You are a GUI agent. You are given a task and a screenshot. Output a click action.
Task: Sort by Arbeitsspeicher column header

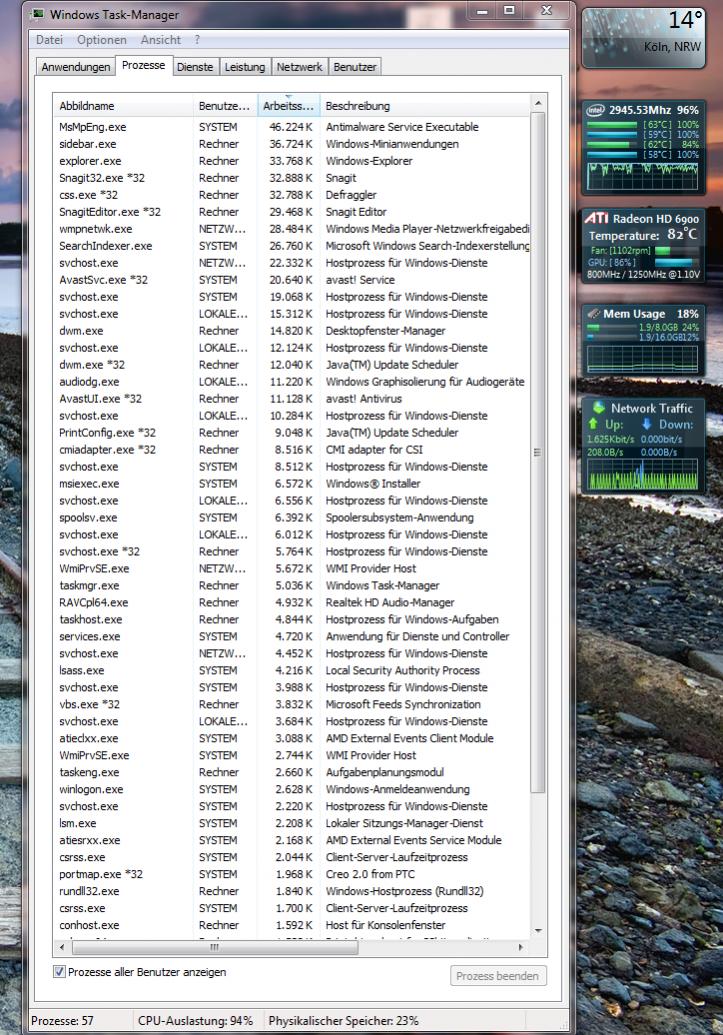[289, 106]
